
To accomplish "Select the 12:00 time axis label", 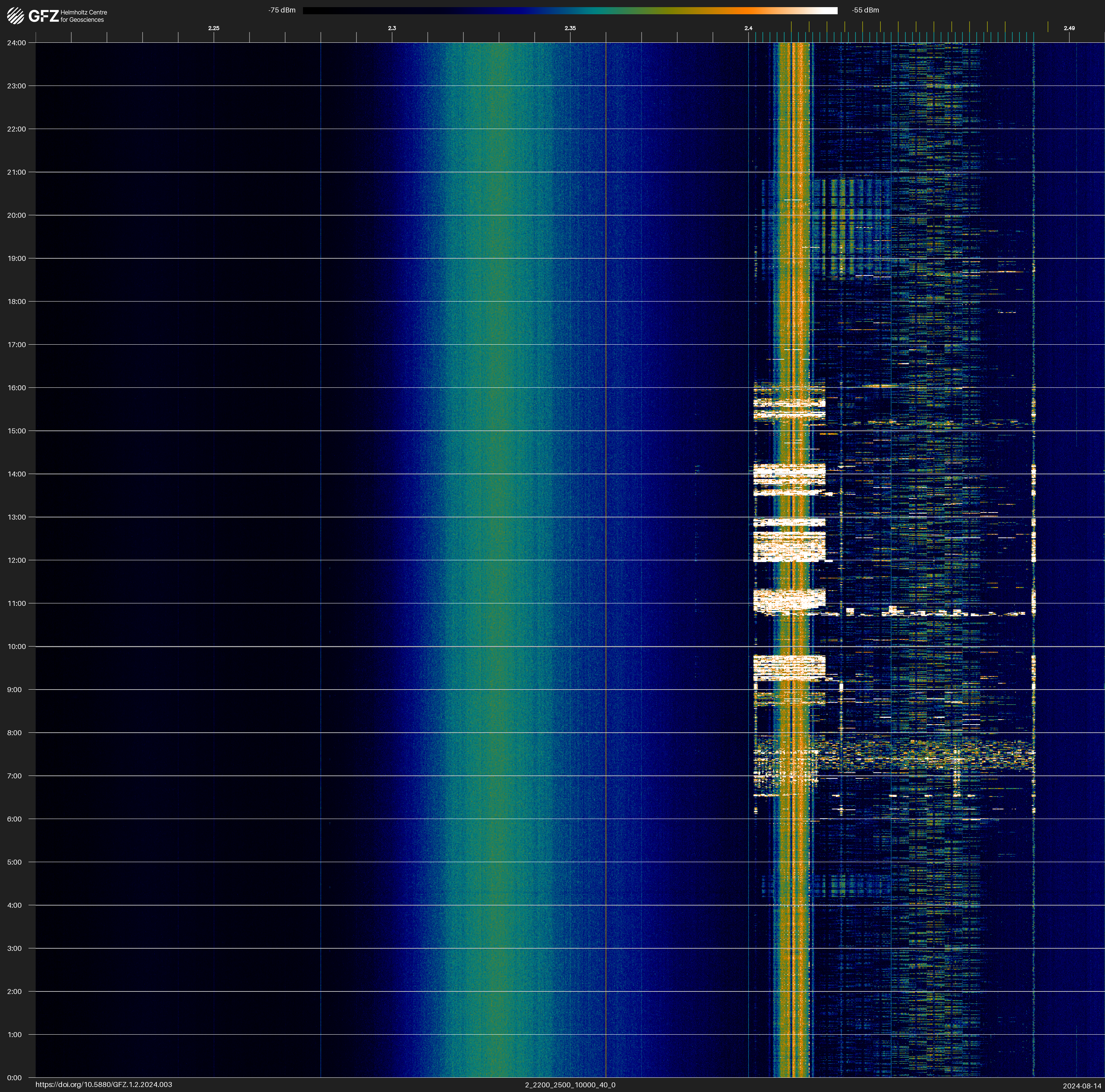I will pyautogui.click(x=17, y=560).
